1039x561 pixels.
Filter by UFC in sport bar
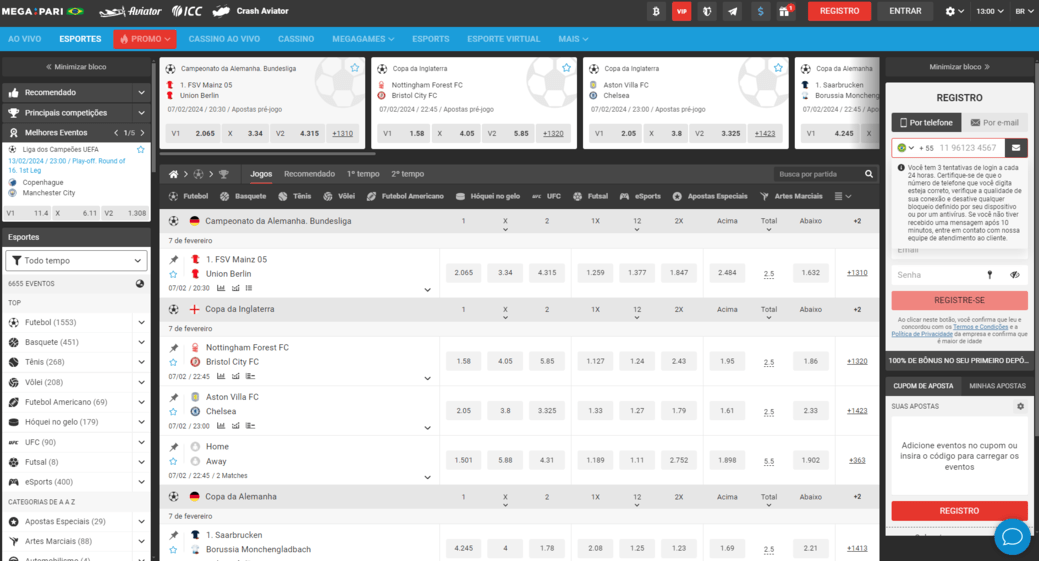(x=546, y=196)
